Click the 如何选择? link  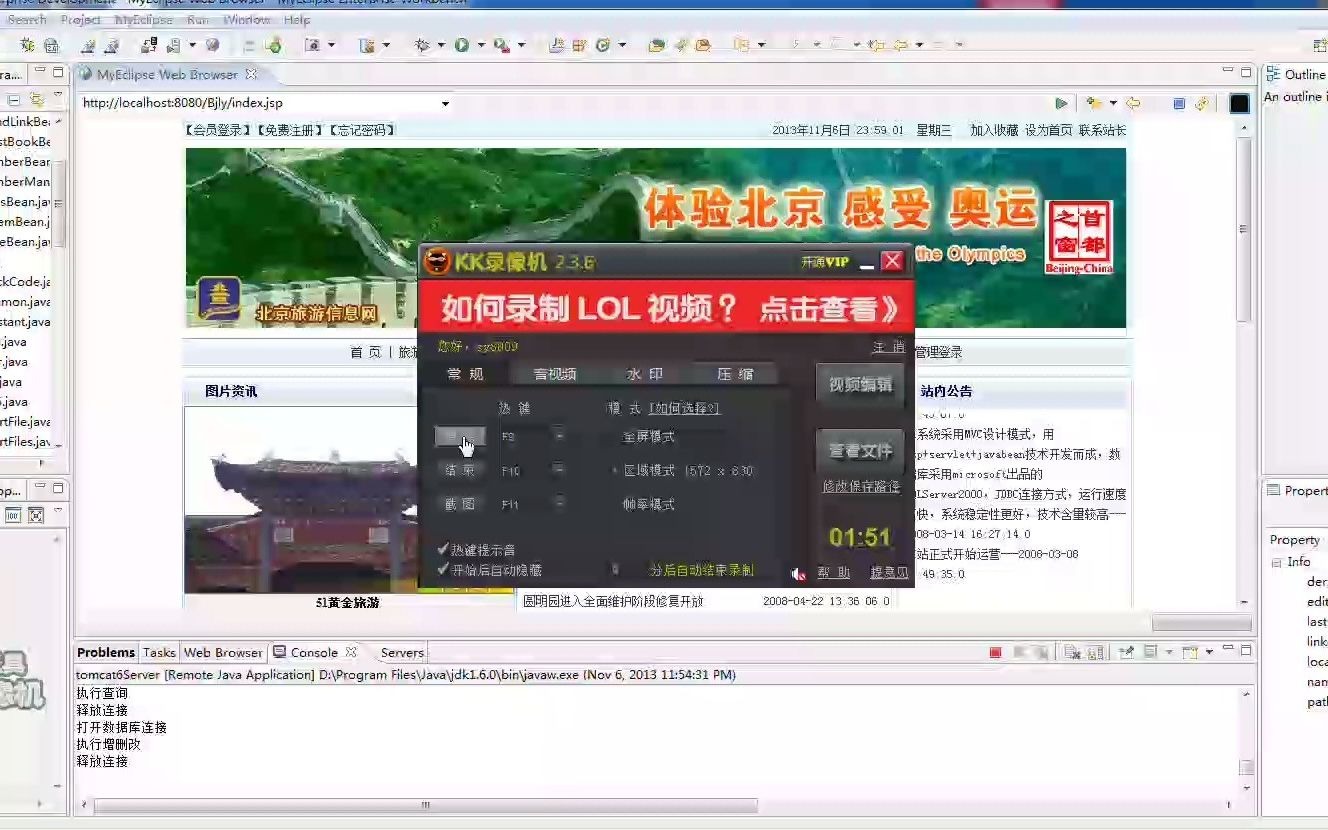(x=684, y=408)
